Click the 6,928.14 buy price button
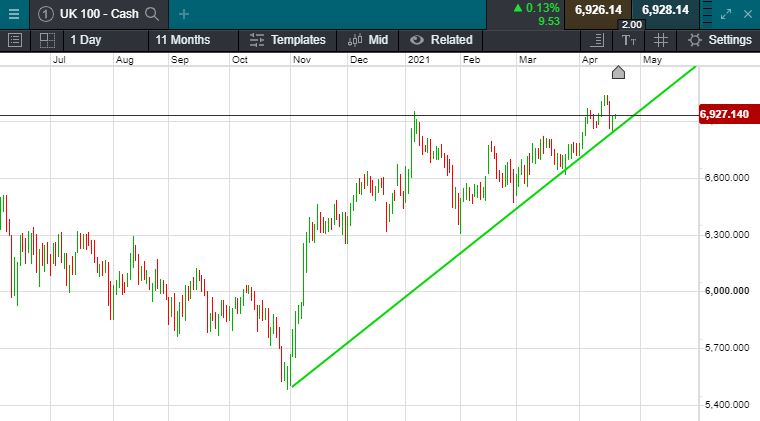 [665, 10]
